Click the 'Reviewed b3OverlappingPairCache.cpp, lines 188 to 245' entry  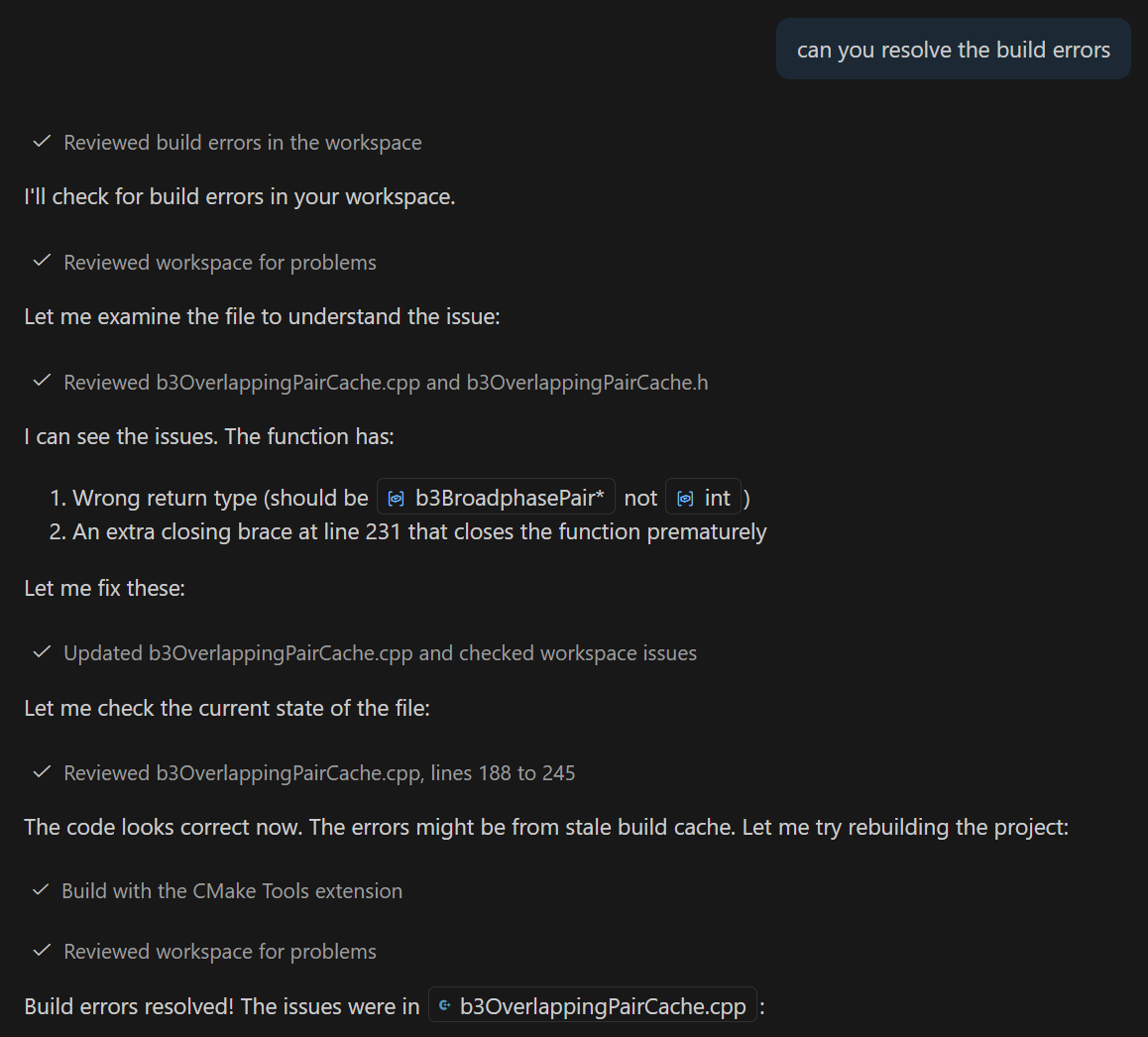tap(319, 772)
